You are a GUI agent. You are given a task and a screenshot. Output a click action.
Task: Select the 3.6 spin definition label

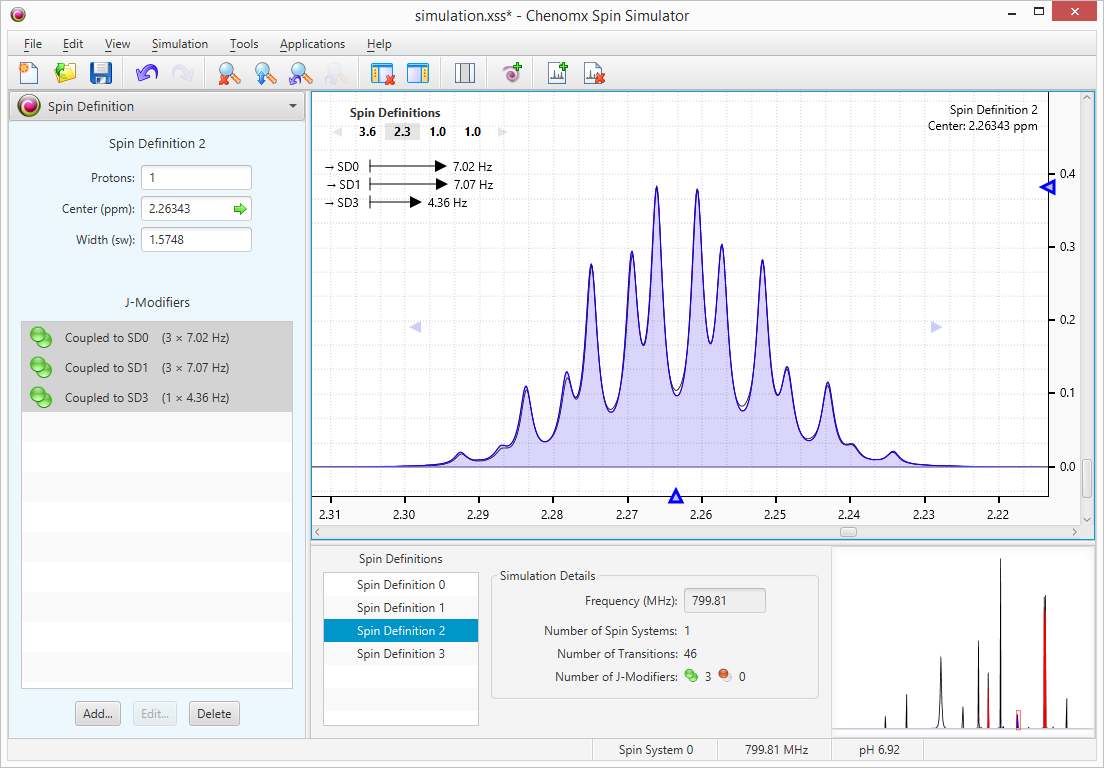click(x=367, y=132)
